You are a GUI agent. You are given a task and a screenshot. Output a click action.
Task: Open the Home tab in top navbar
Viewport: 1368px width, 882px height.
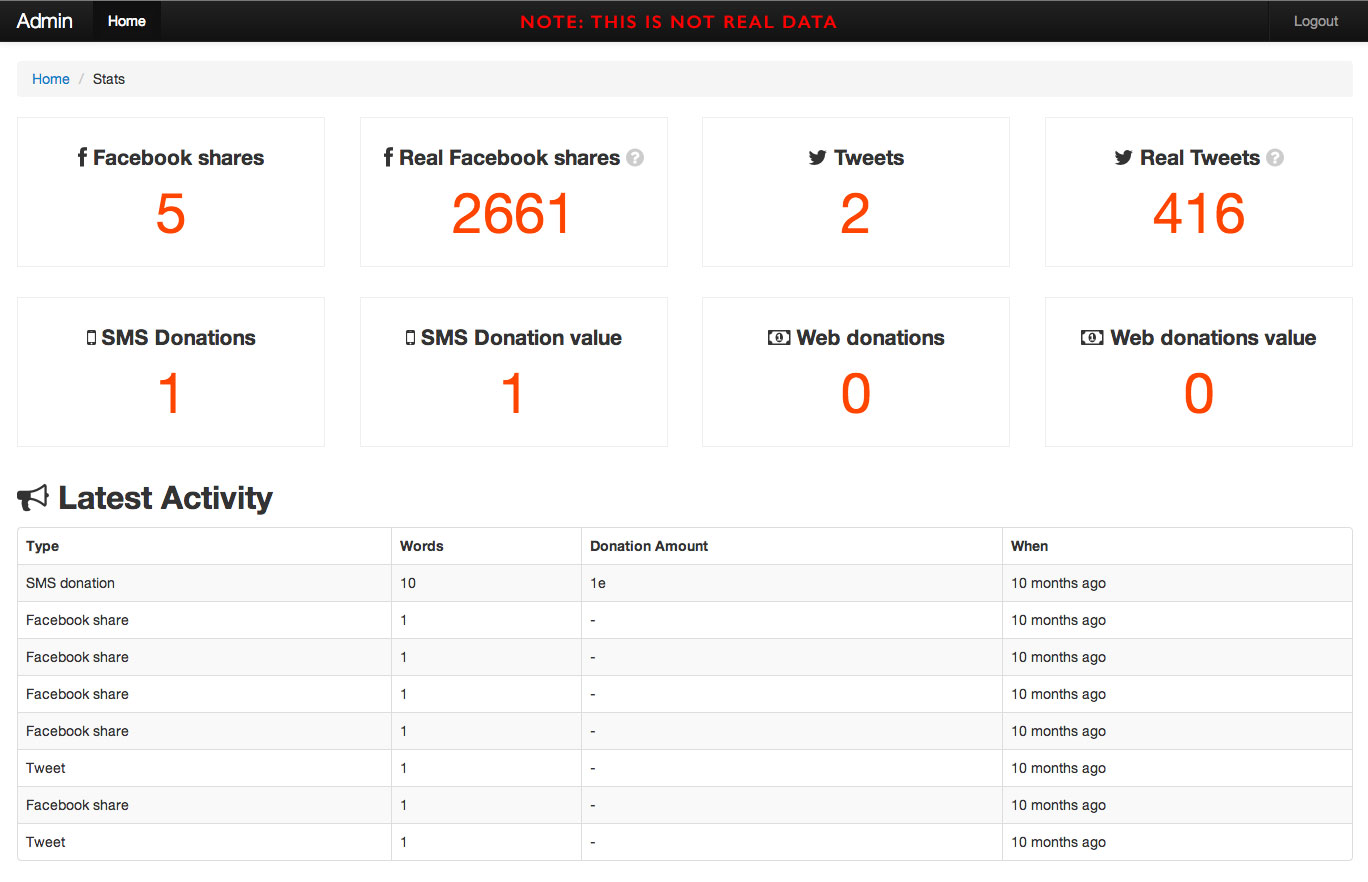click(x=127, y=21)
